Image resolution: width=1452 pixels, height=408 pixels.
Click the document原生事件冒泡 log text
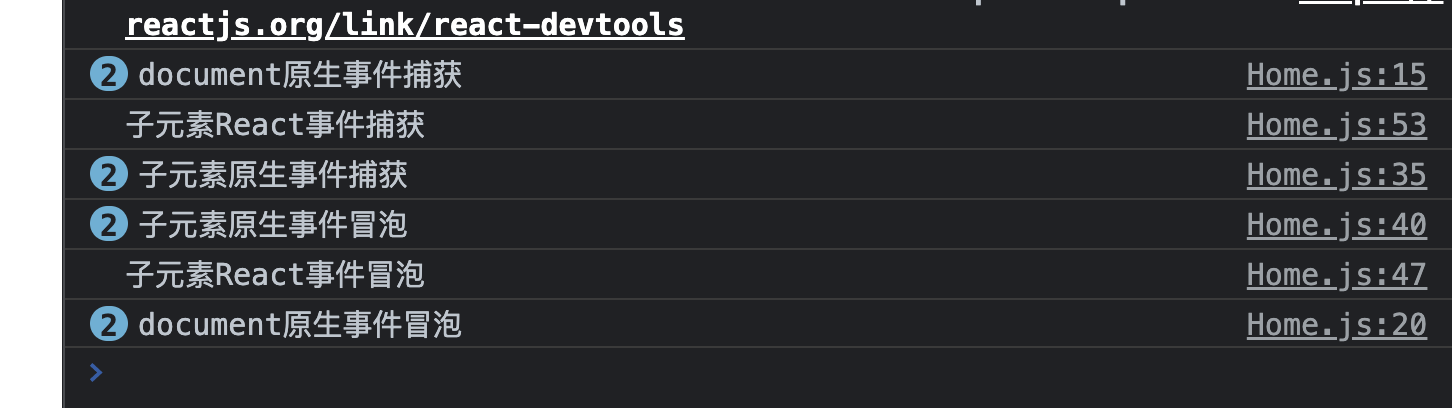[x=300, y=325]
